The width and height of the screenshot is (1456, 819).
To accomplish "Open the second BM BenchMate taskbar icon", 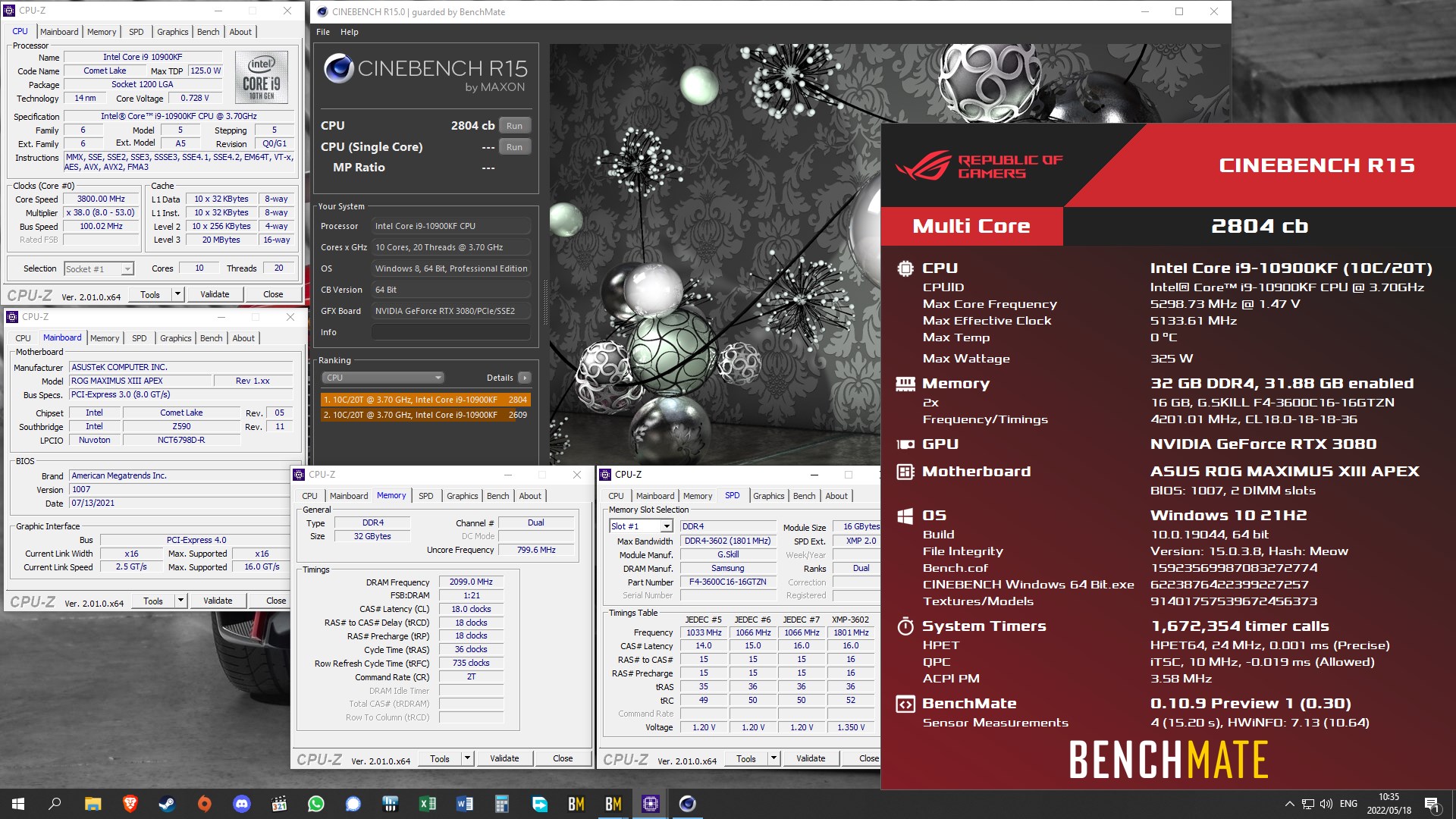I will [613, 804].
